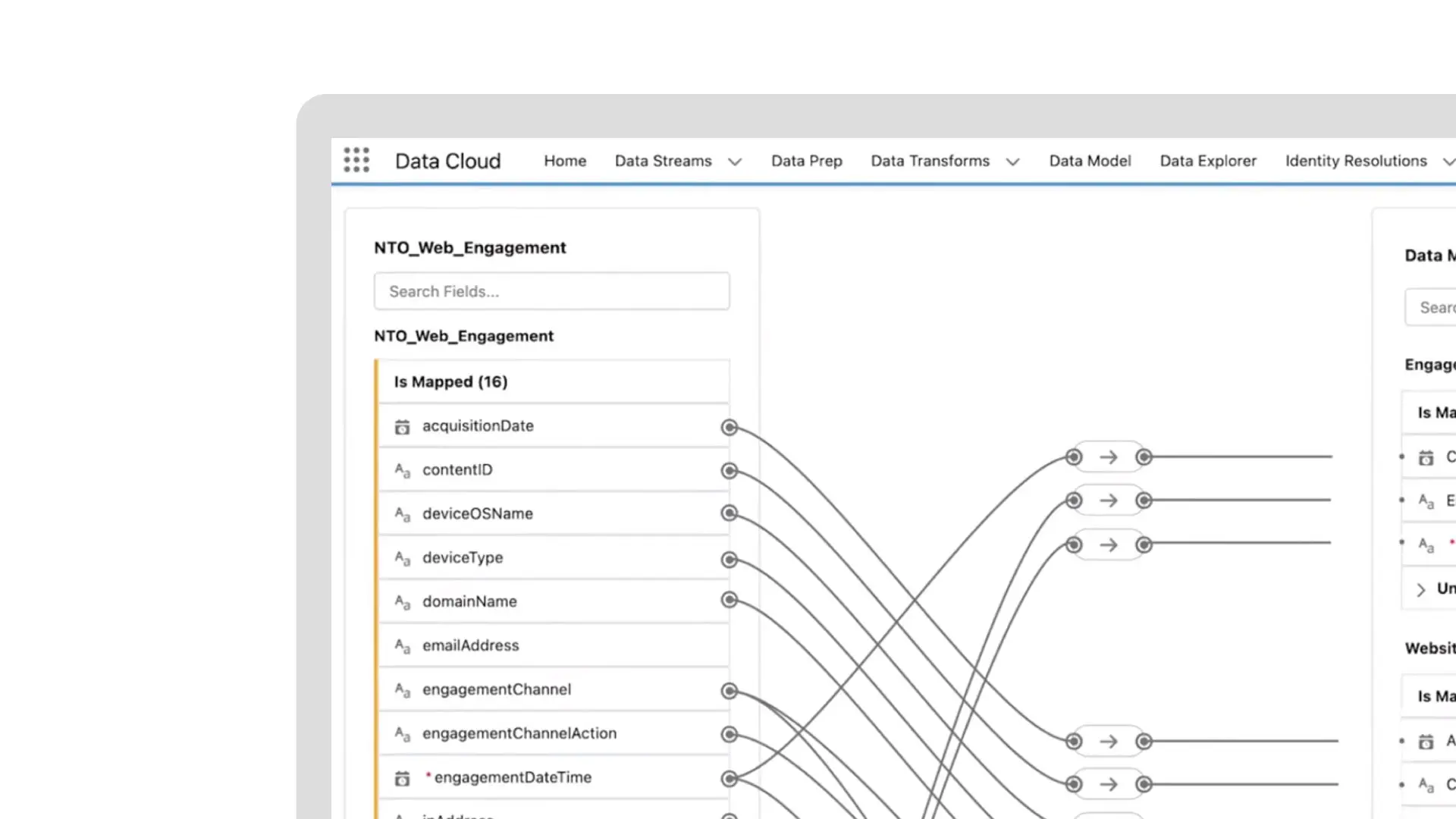
Task: Click the text type icon beside emailAddress
Action: point(402,647)
